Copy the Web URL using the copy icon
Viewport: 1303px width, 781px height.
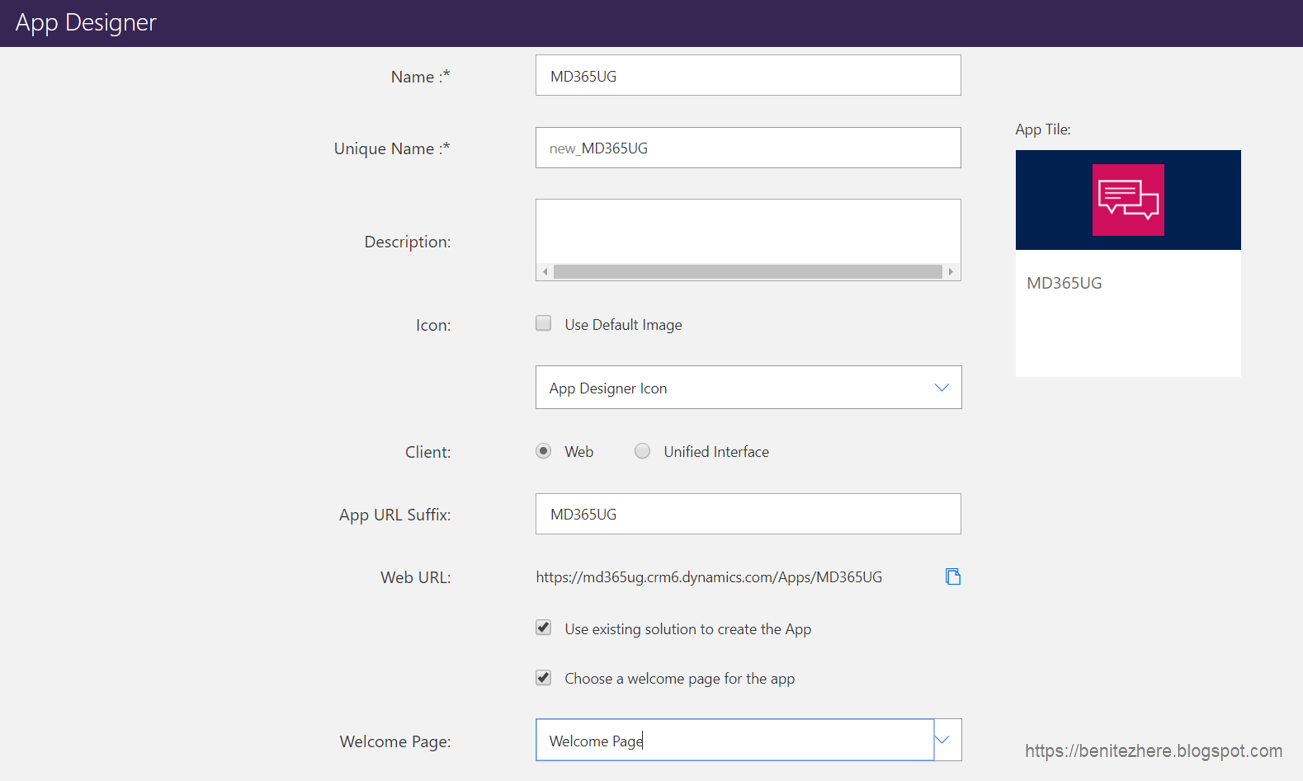952,577
